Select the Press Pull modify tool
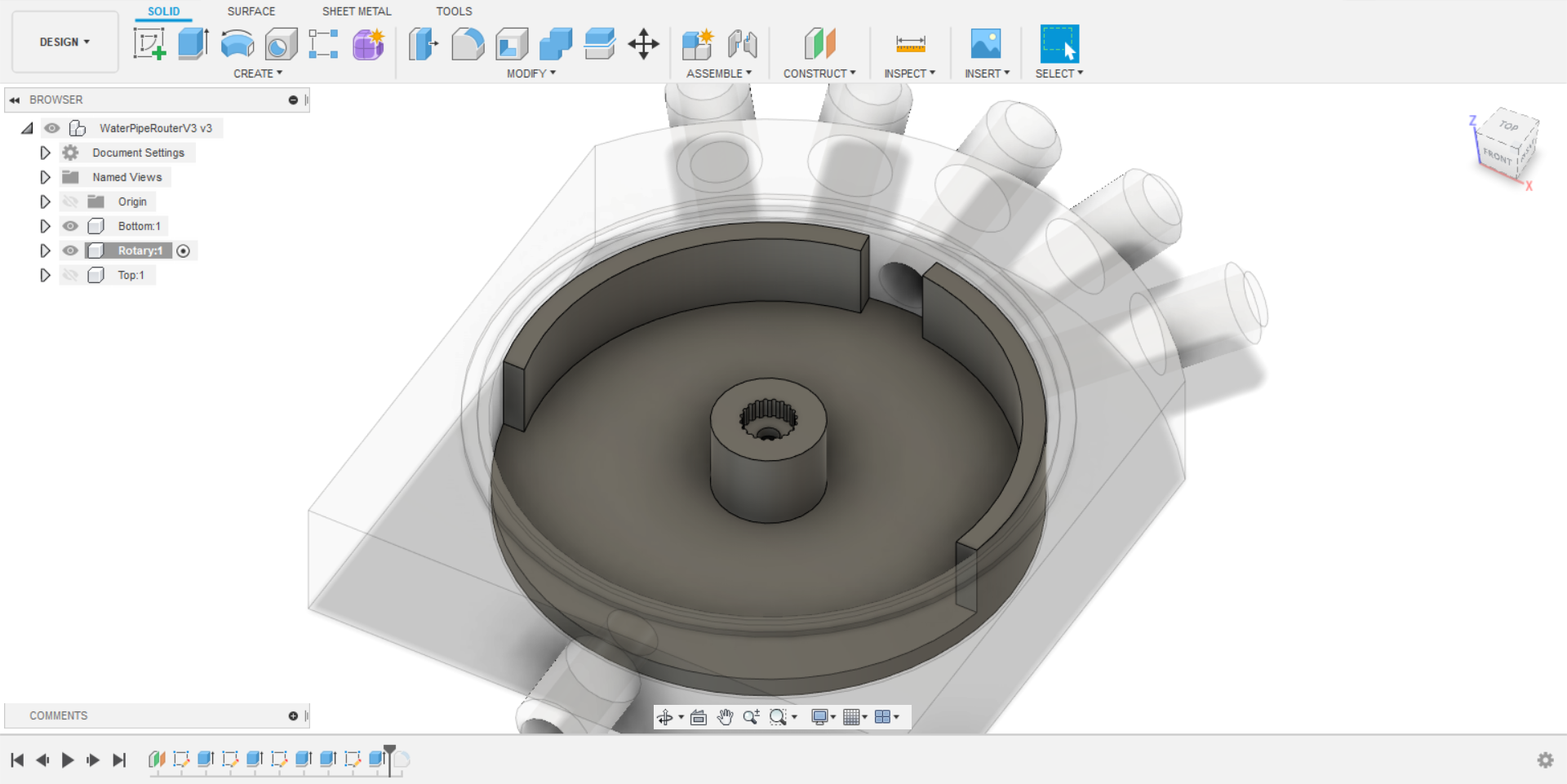 [423, 44]
